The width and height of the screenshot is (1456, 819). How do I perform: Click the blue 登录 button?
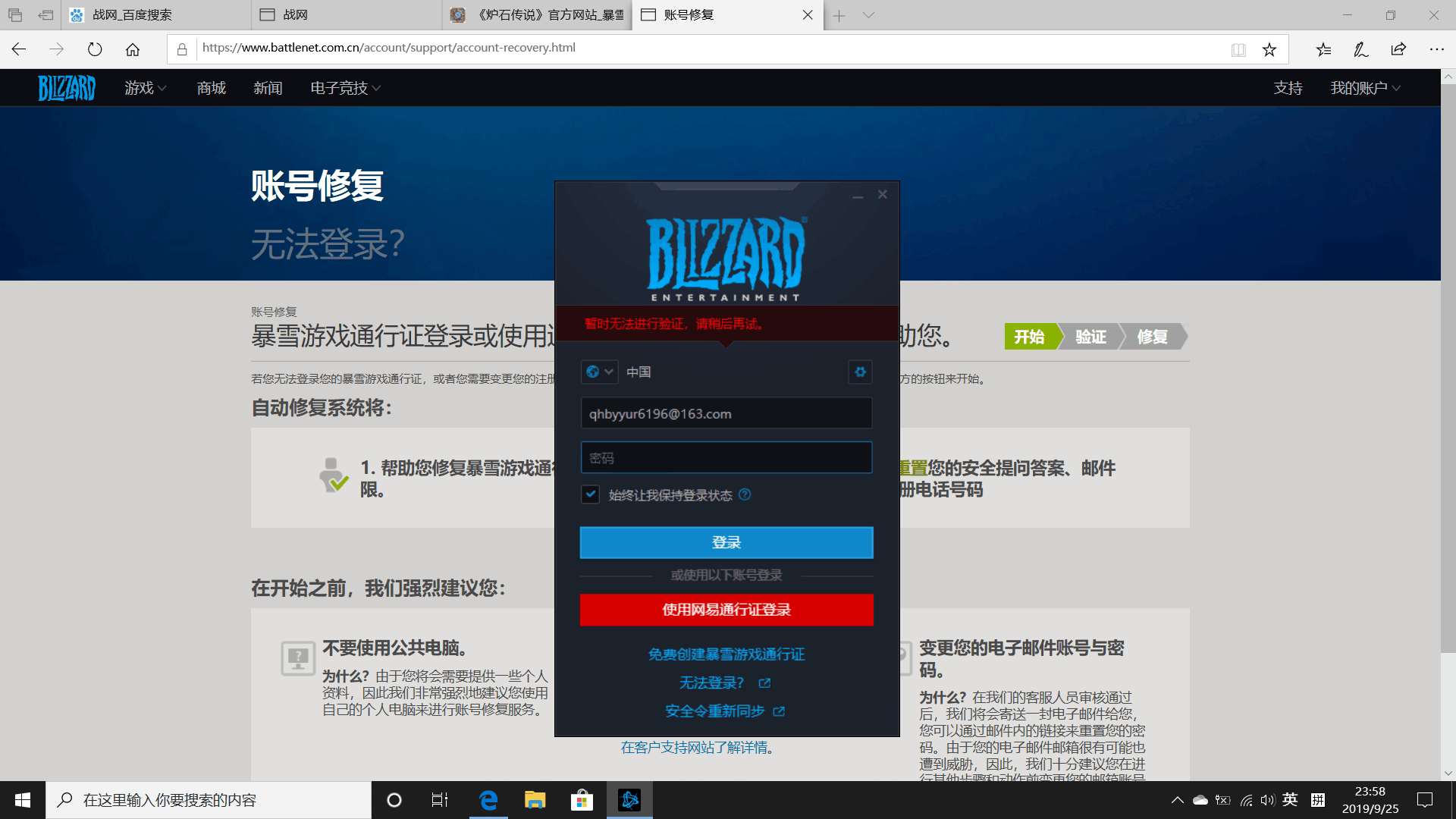(726, 542)
